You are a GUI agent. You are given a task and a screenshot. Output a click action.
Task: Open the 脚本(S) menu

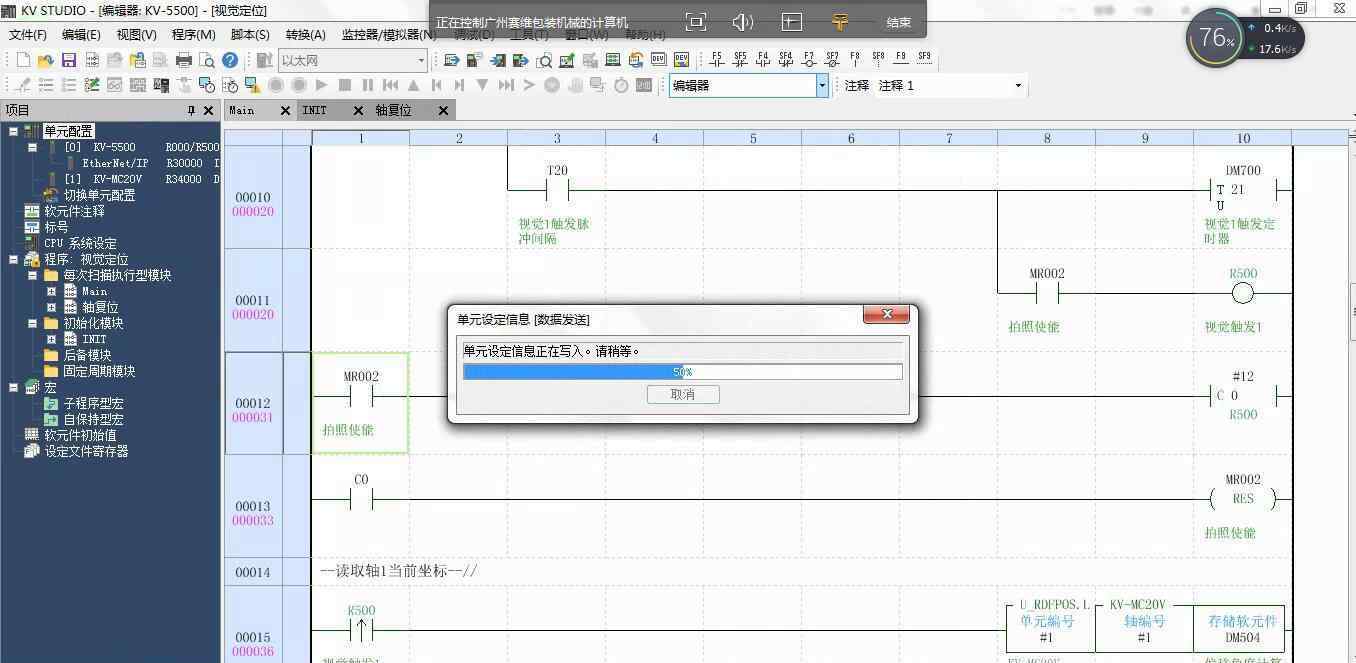250,35
